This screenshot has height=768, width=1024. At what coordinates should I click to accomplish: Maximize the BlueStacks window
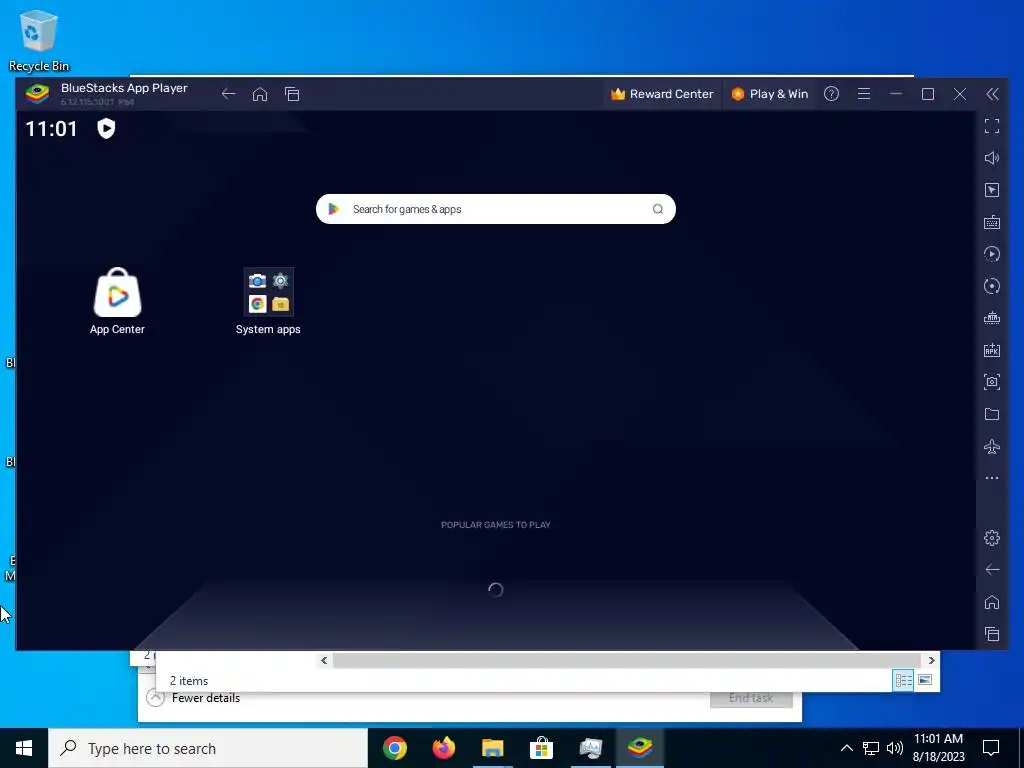pyautogui.click(x=928, y=94)
